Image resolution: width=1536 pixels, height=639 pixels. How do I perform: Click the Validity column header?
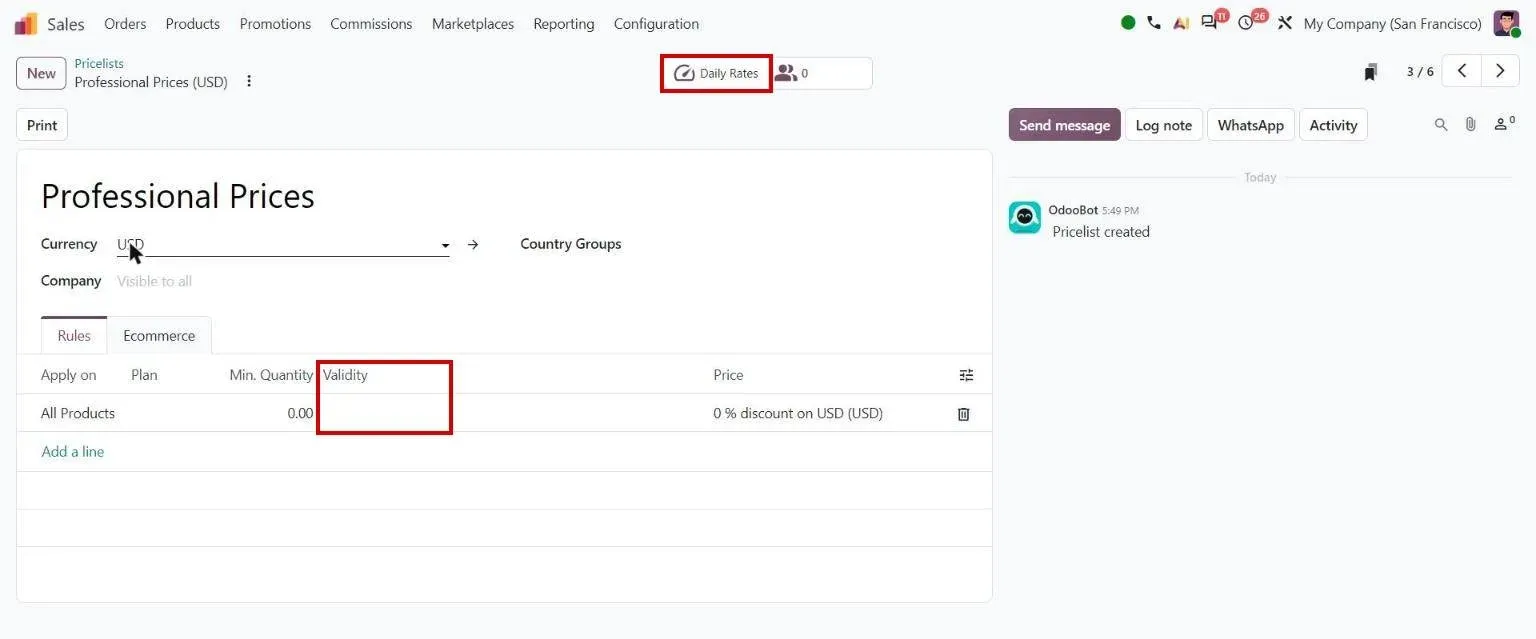345,375
